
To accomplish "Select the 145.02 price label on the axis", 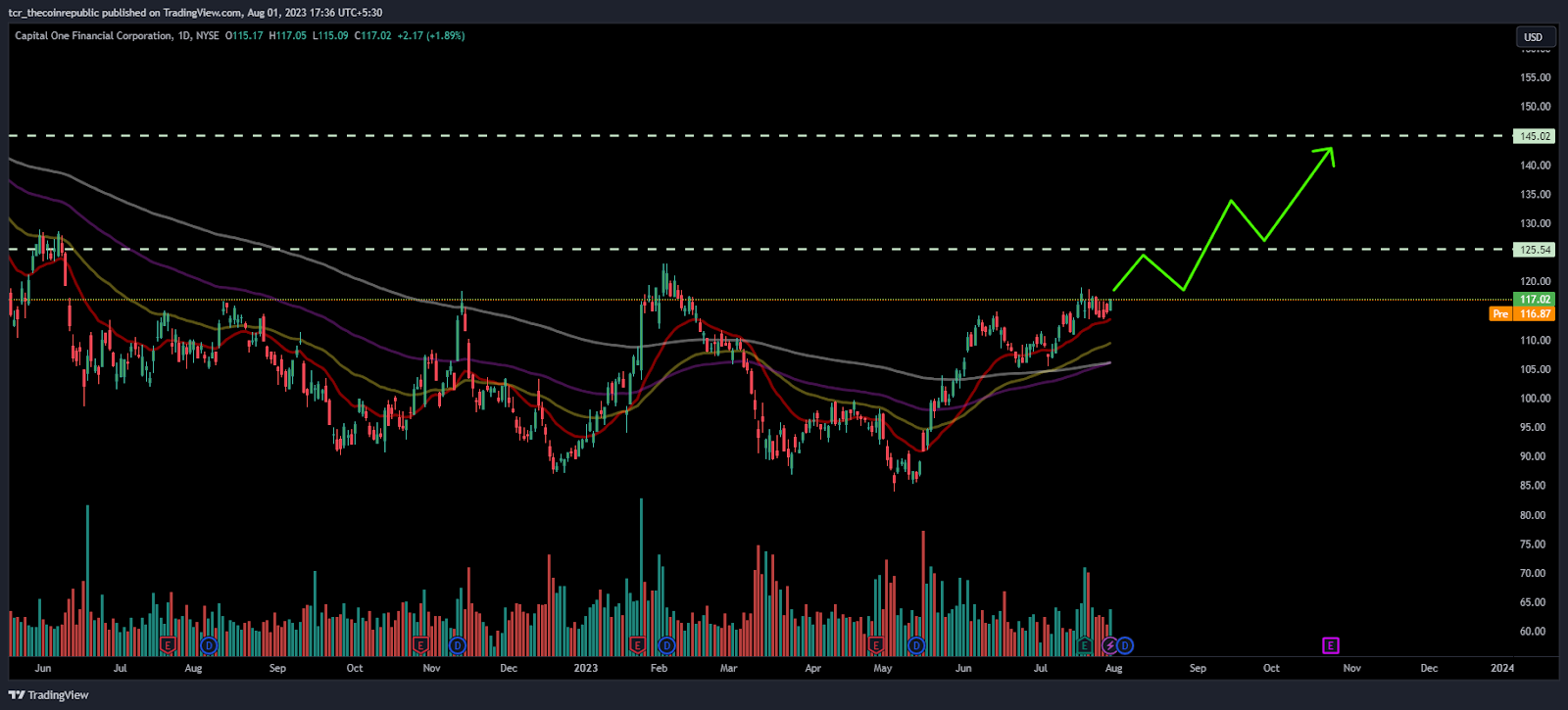I will 1535,136.
